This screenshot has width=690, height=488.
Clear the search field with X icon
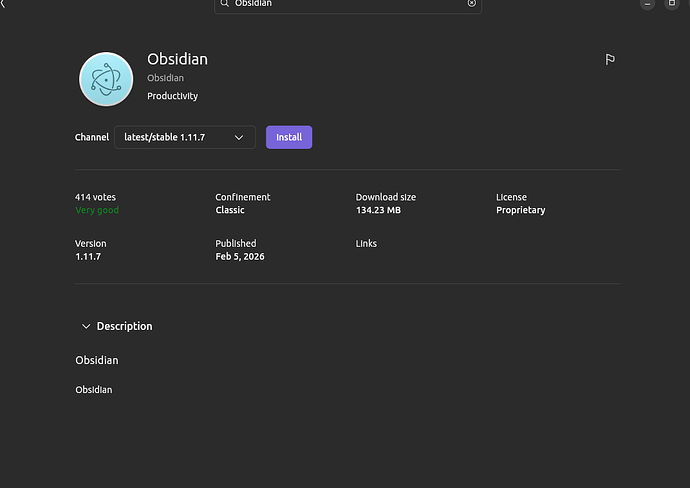(472, 4)
